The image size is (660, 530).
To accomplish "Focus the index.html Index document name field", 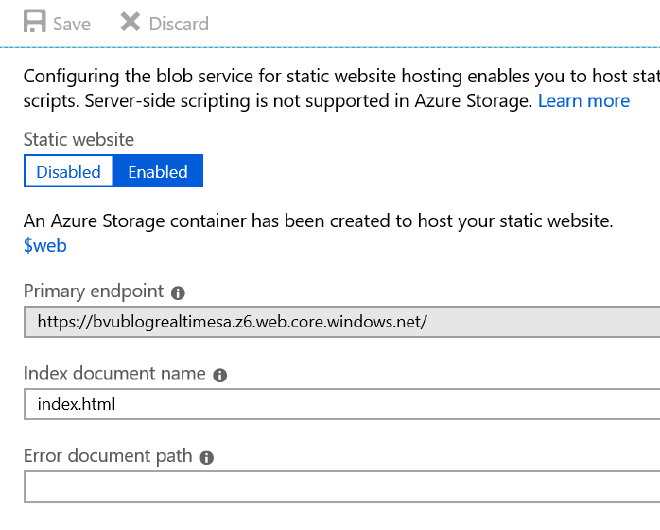I will click(x=340, y=404).
